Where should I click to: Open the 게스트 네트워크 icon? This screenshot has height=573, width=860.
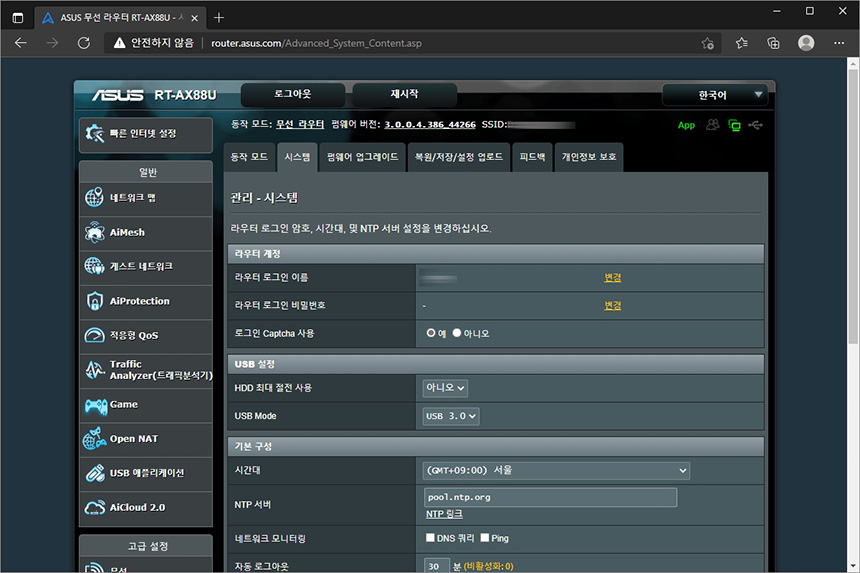pyautogui.click(x=94, y=266)
